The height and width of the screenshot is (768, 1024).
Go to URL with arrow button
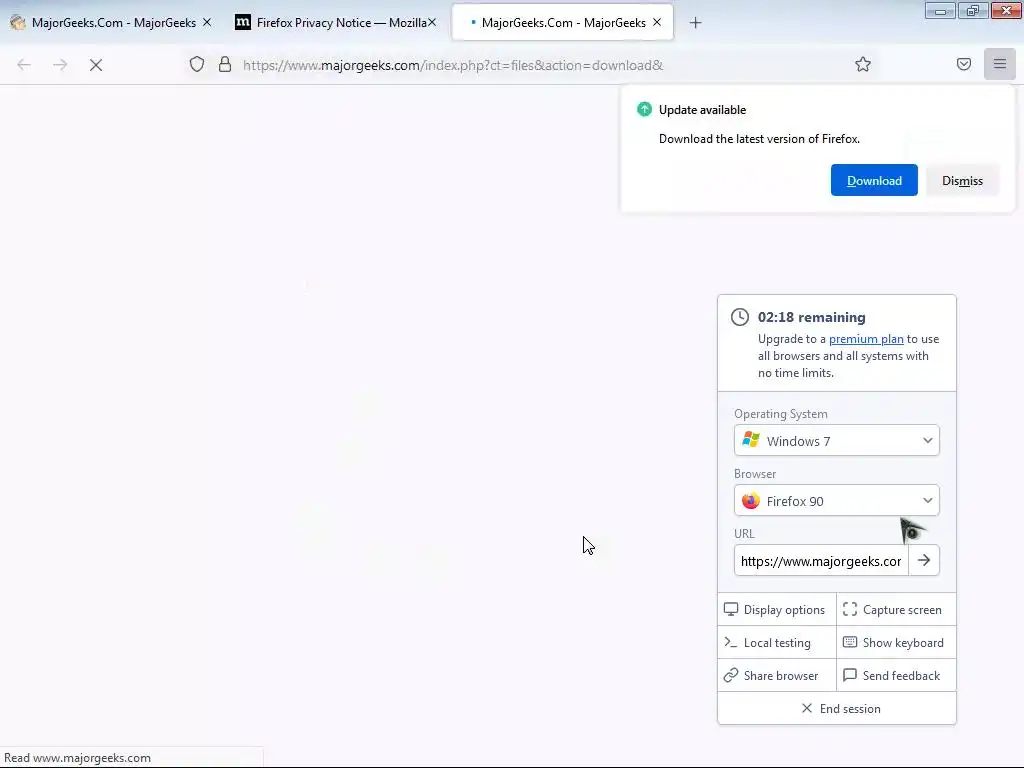[923, 560]
